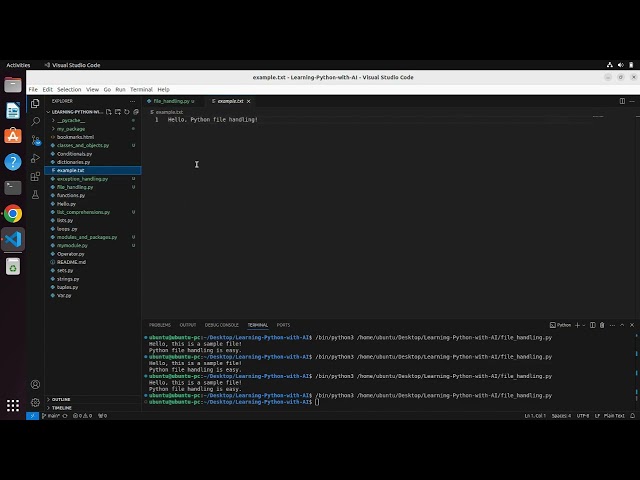Viewport: 640px width, 480px height.
Task: Switch to the PROBLEMS panel tab
Action: pos(160,325)
